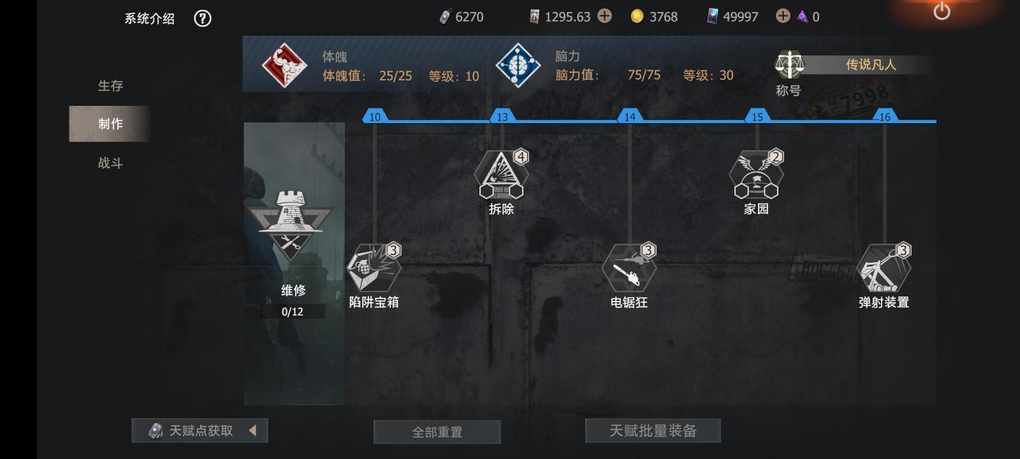Click the plus next to 1295.63 currency
The height and width of the screenshot is (459, 1020).
click(604, 16)
